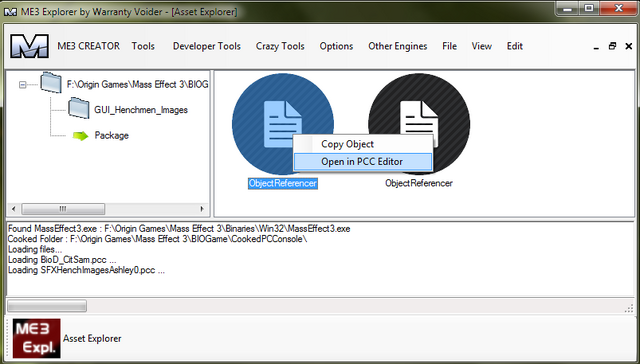The width and height of the screenshot is (640, 364).
Task: Select the black ObjectReferencer document icon
Action: click(x=419, y=124)
